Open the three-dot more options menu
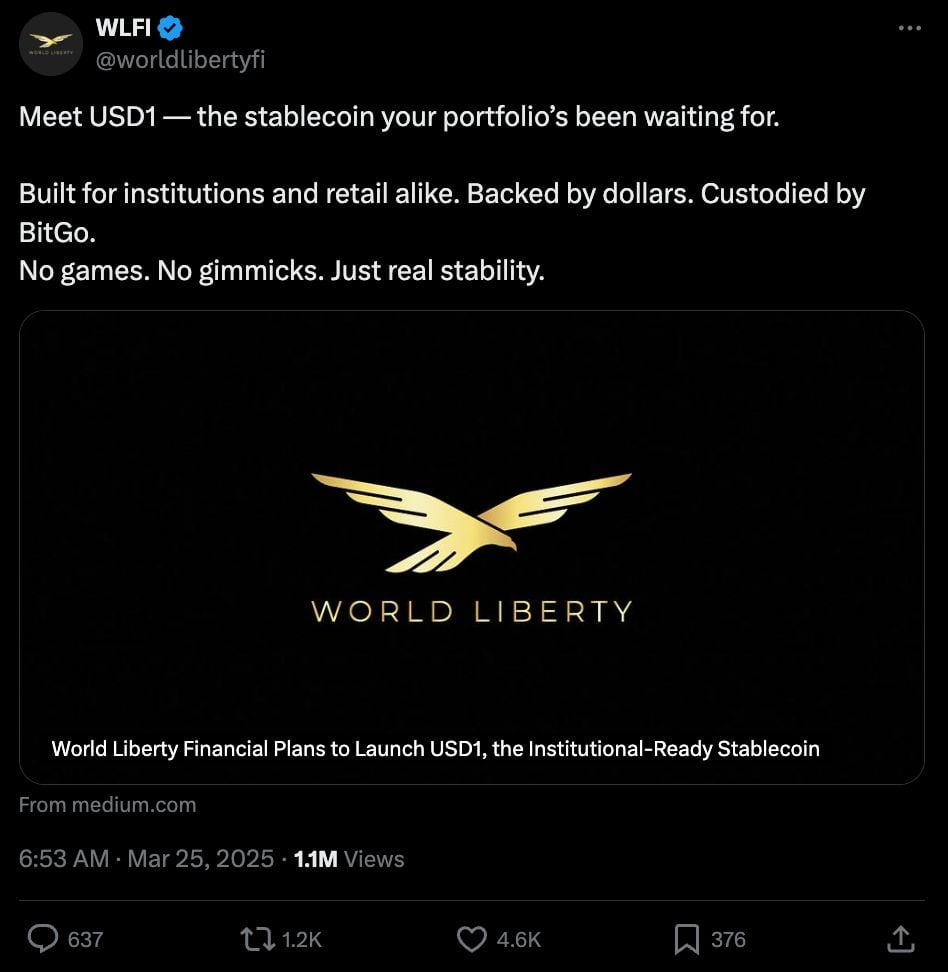Viewport: 948px width, 972px height. pyautogui.click(x=908, y=28)
